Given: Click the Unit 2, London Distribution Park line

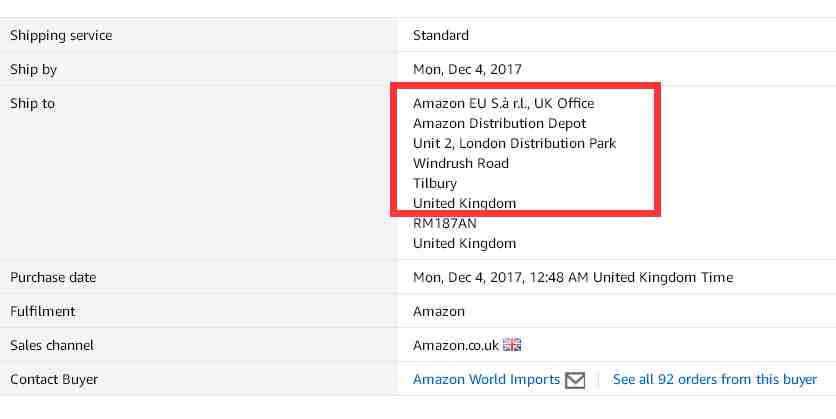Looking at the screenshot, I should (x=515, y=144).
